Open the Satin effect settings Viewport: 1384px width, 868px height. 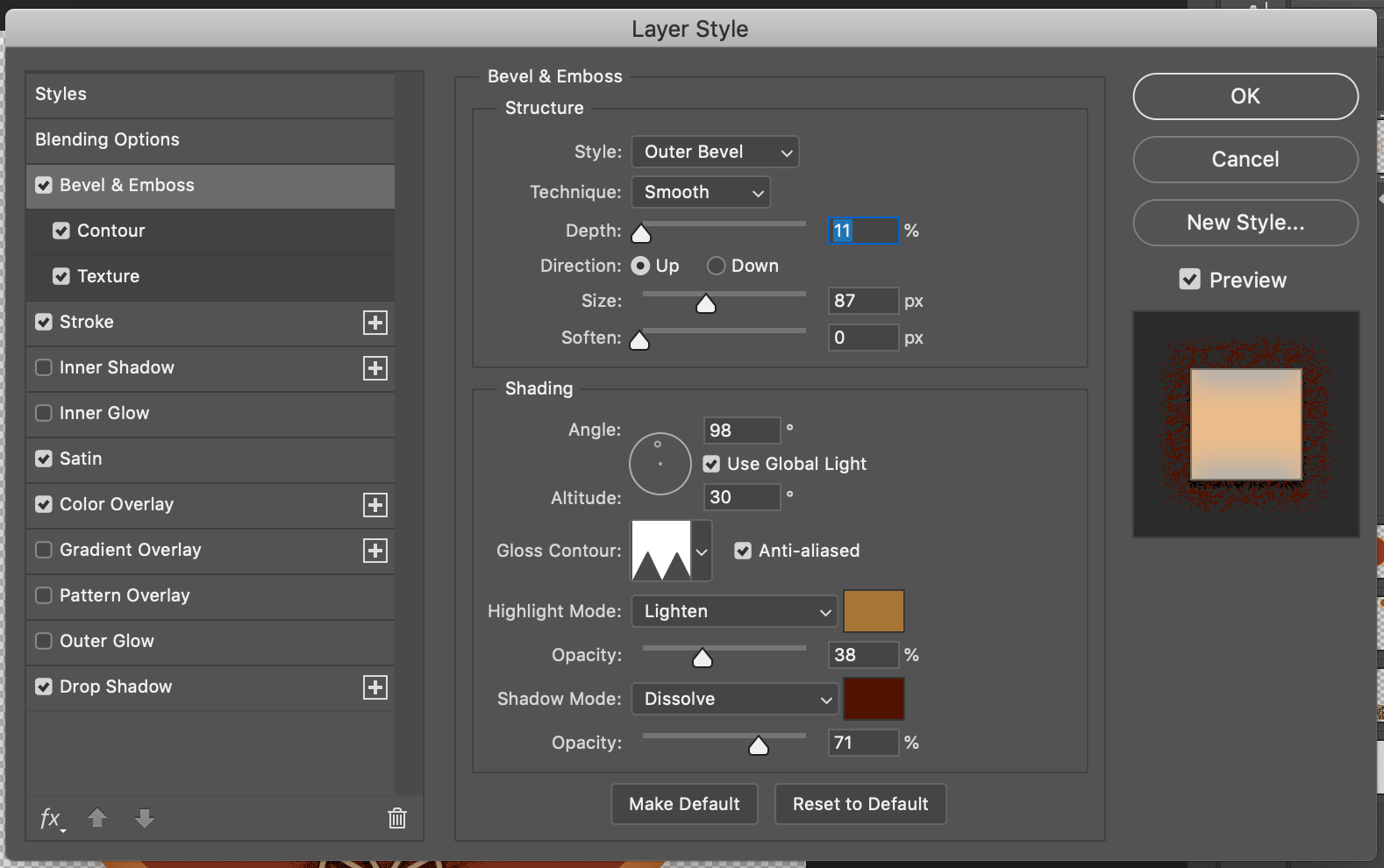(81, 459)
